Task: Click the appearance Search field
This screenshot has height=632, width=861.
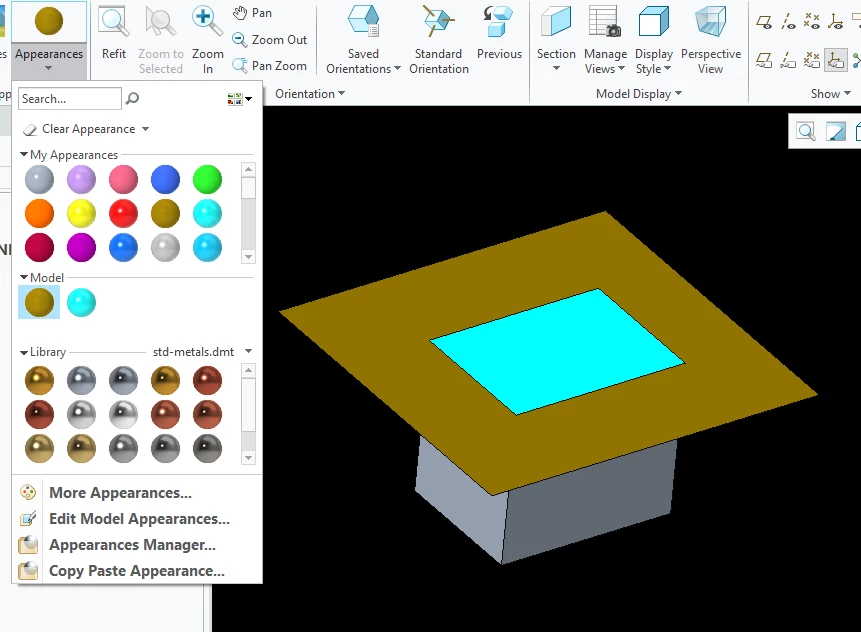Action: point(70,99)
